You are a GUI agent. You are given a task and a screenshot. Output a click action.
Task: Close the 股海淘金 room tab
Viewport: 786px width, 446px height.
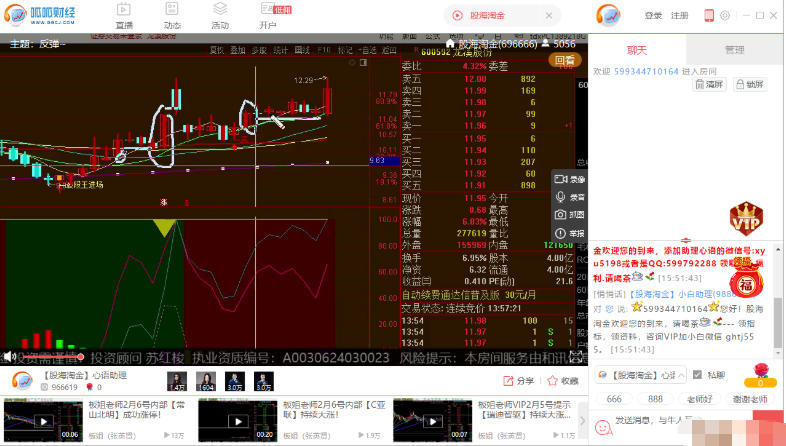pyautogui.click(x=549, y=16)
